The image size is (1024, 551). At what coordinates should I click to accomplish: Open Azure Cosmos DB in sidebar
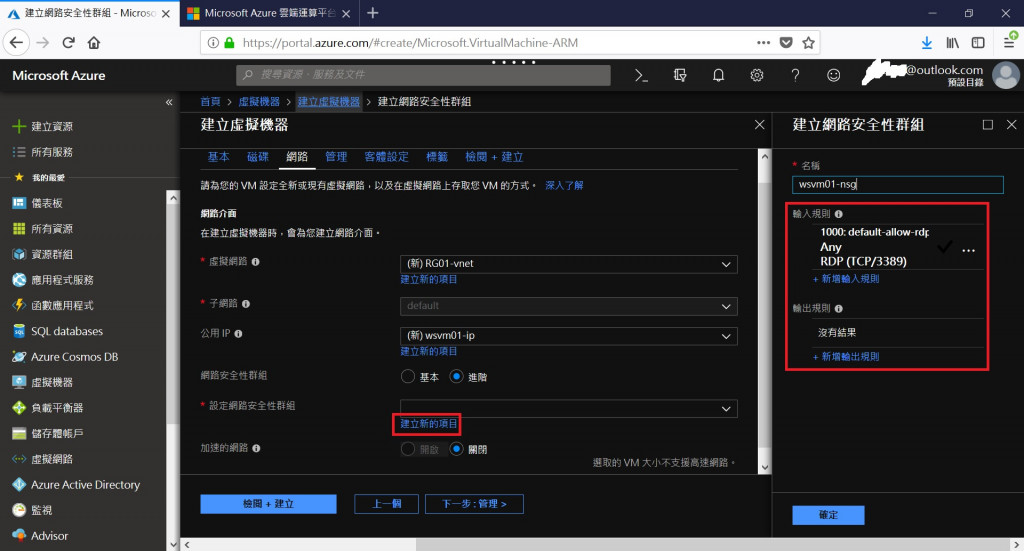click(74, 356)
